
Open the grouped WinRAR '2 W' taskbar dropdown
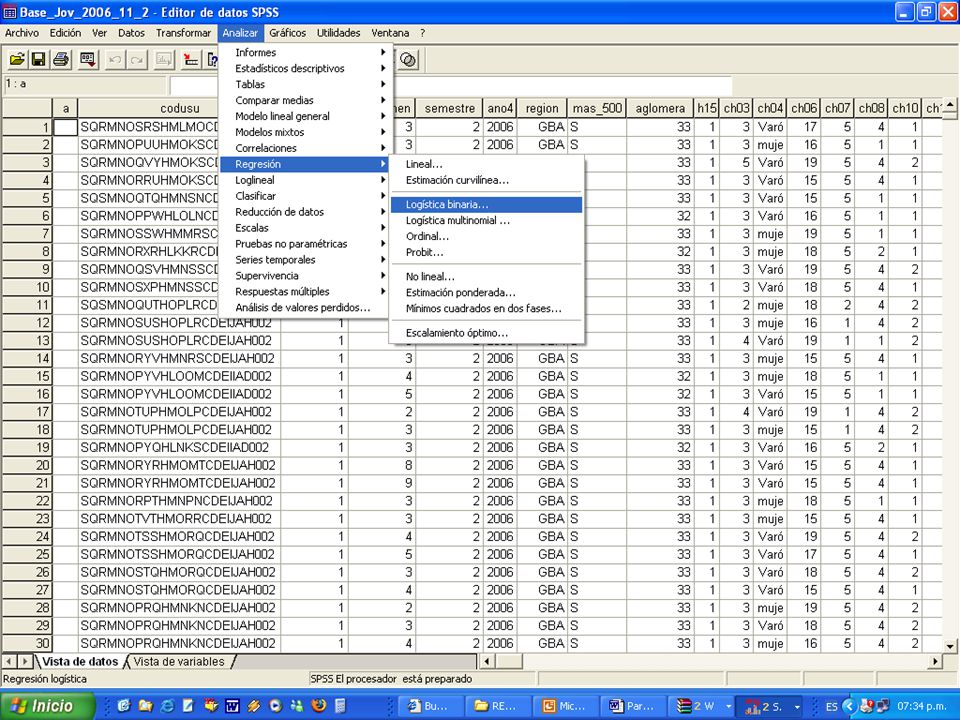pos(728,706)
